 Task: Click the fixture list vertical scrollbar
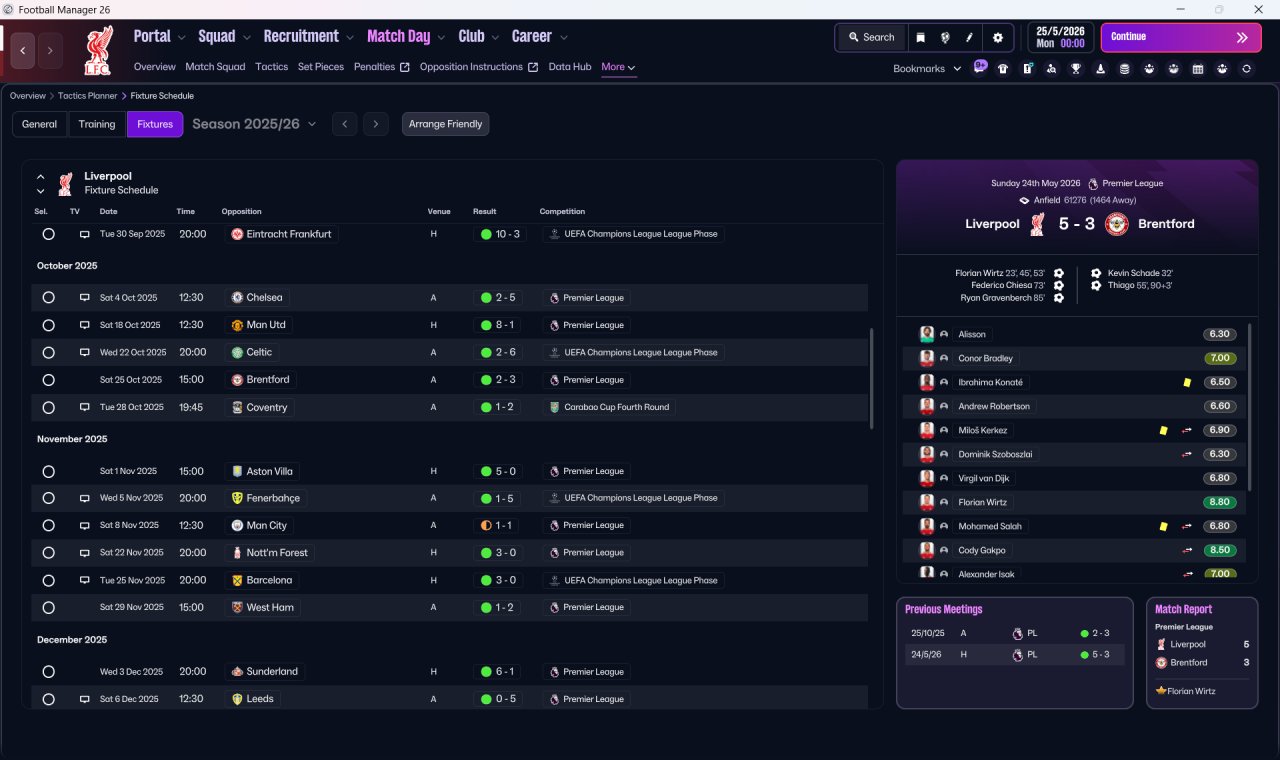[872, 378]
